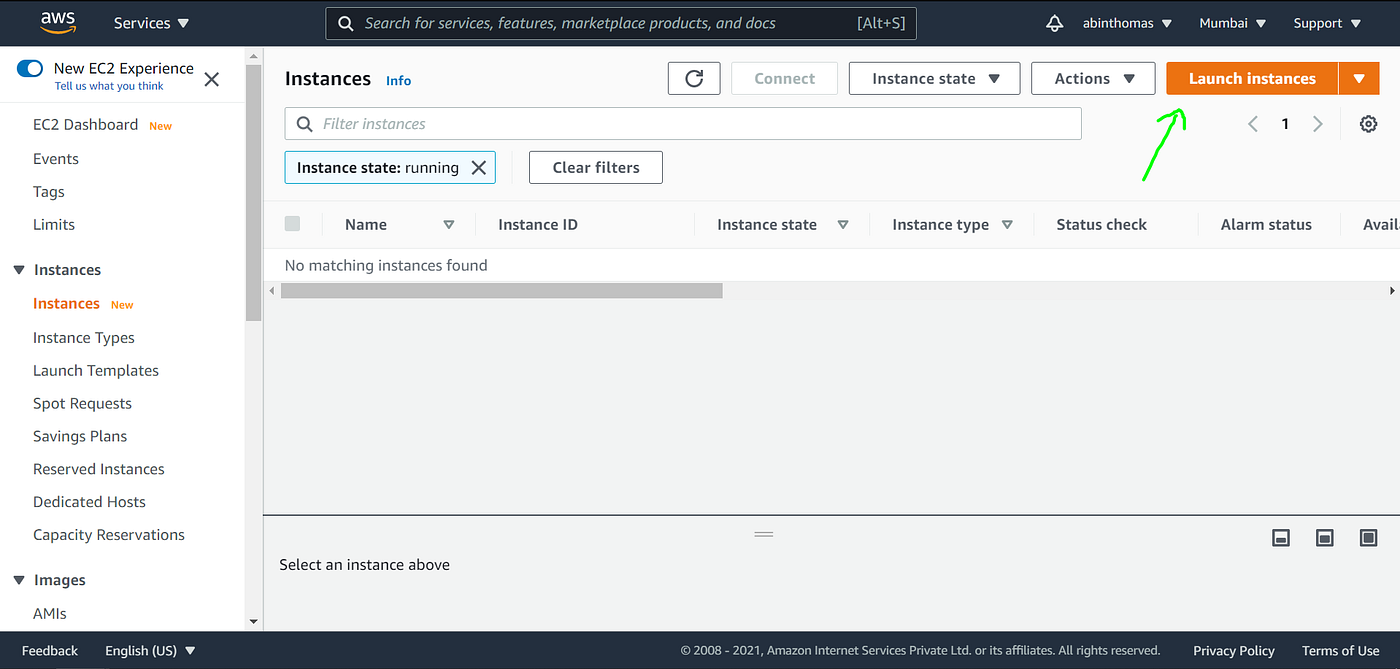Open the Actions dropdown
The image size is (1400, 669).
click(x=1092, y=78)
